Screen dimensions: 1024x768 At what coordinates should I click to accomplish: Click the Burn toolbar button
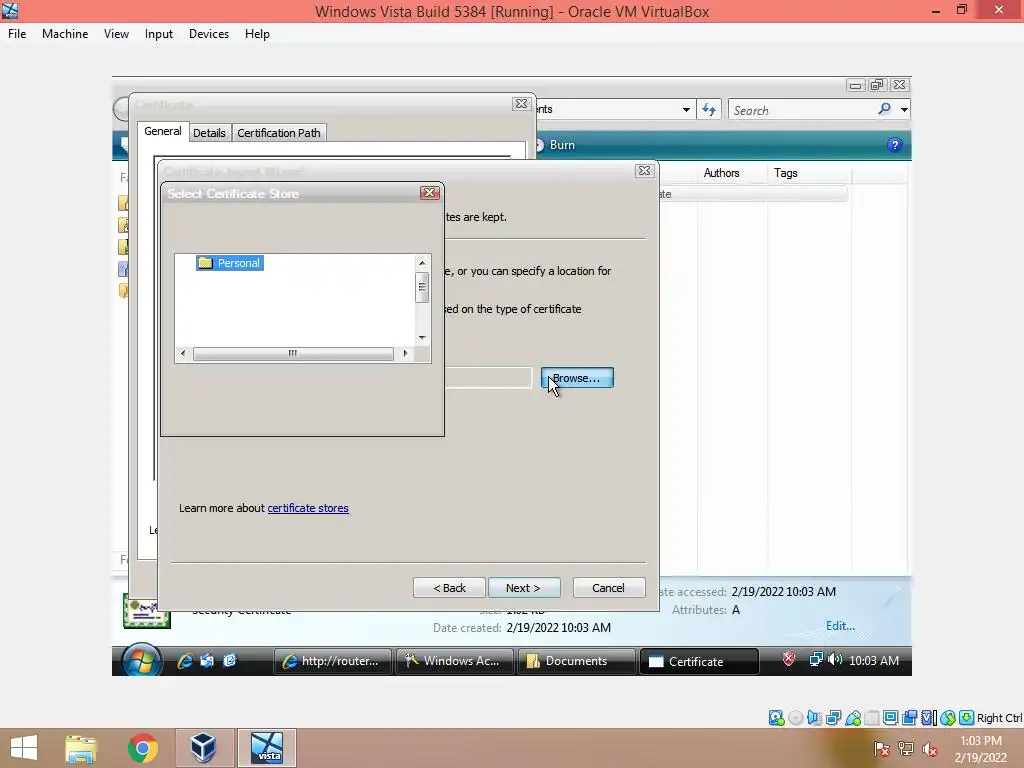[556, 145]
